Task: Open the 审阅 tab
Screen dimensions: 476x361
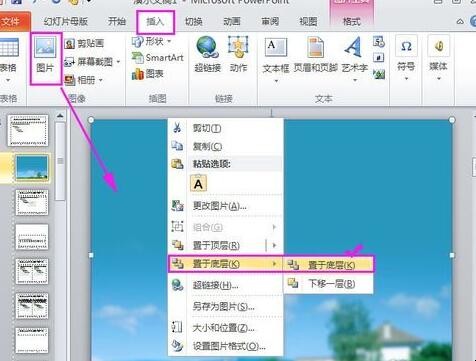Action: [270, 22]
